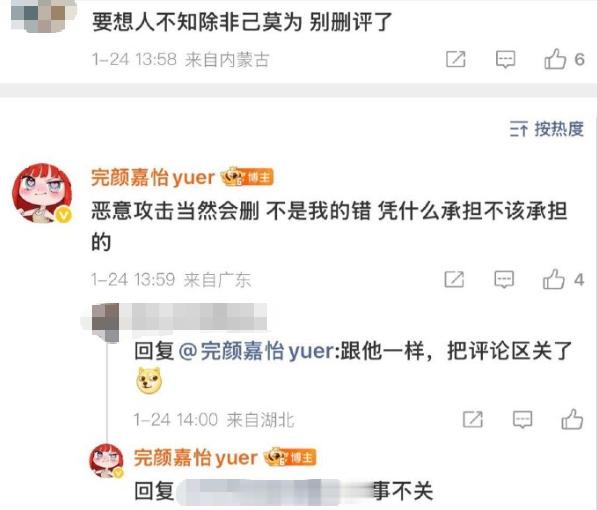The image size is (597, 510).
Task: Open replies on the 13:58 内蒙古 comment
Action: click(505, 59)
